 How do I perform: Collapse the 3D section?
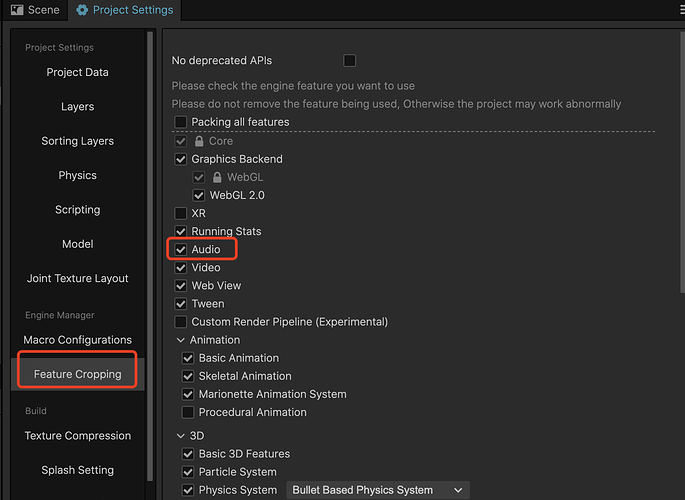pos(180,436)
